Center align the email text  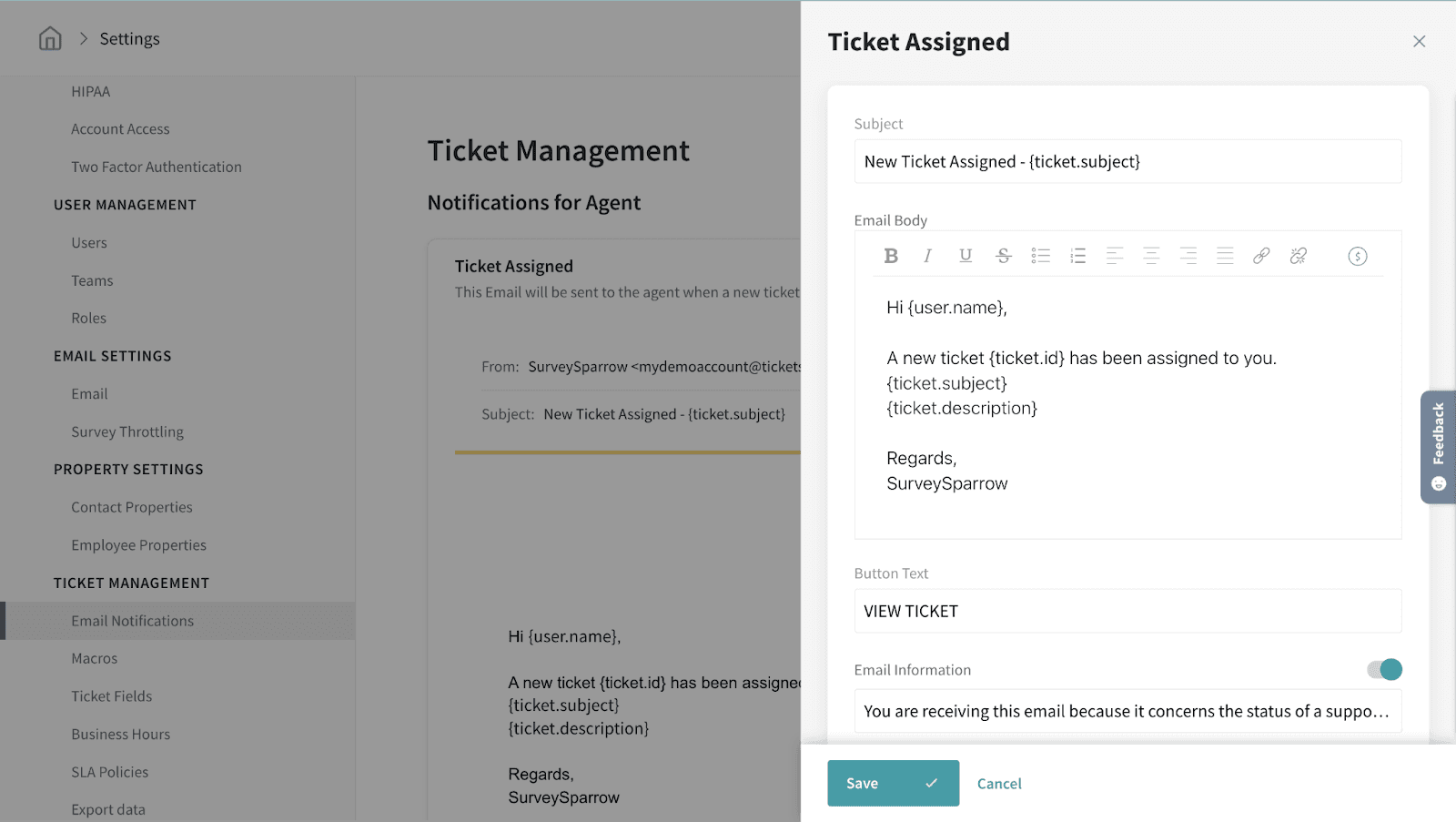click(1151, 256)
